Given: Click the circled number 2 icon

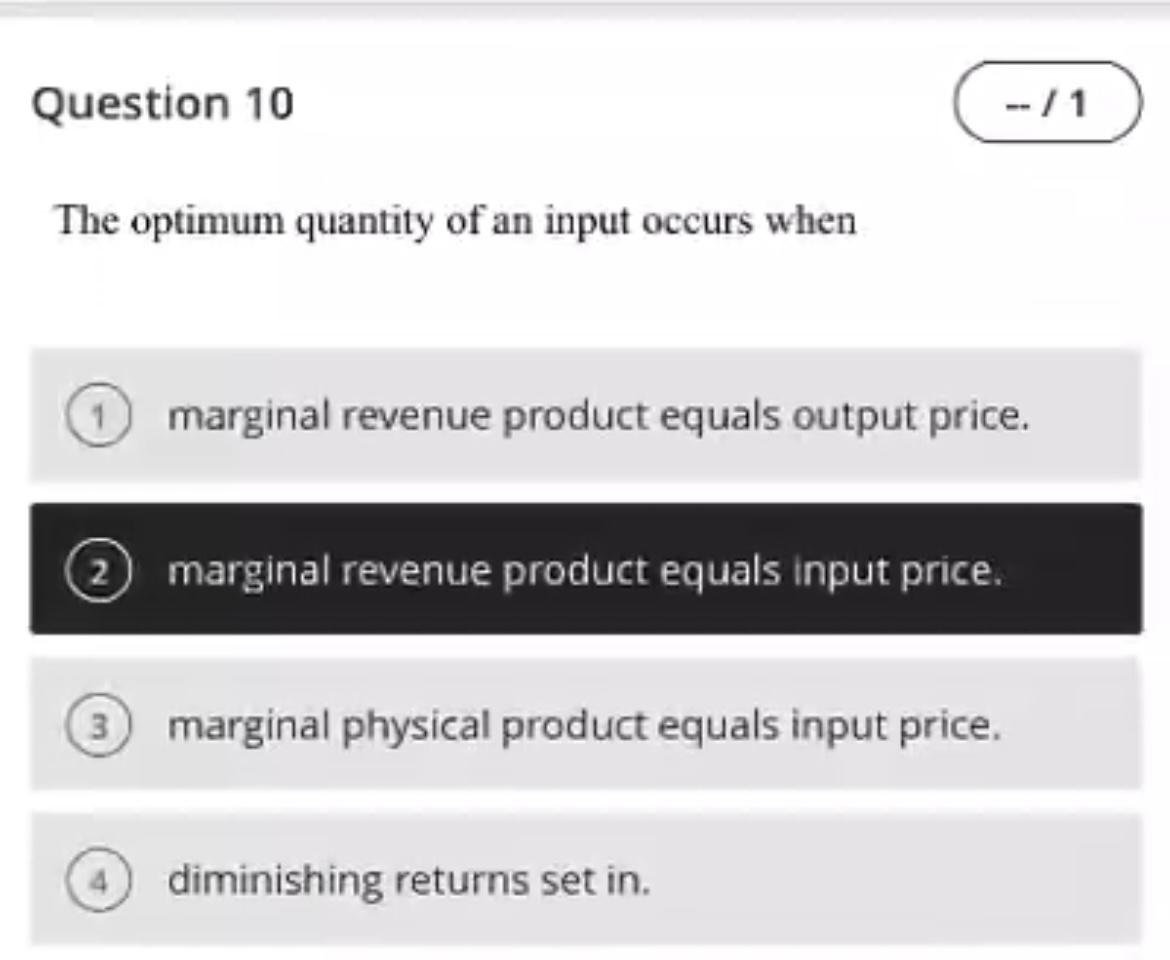Looking at the screenshot, I should click(x=99, y=569).
